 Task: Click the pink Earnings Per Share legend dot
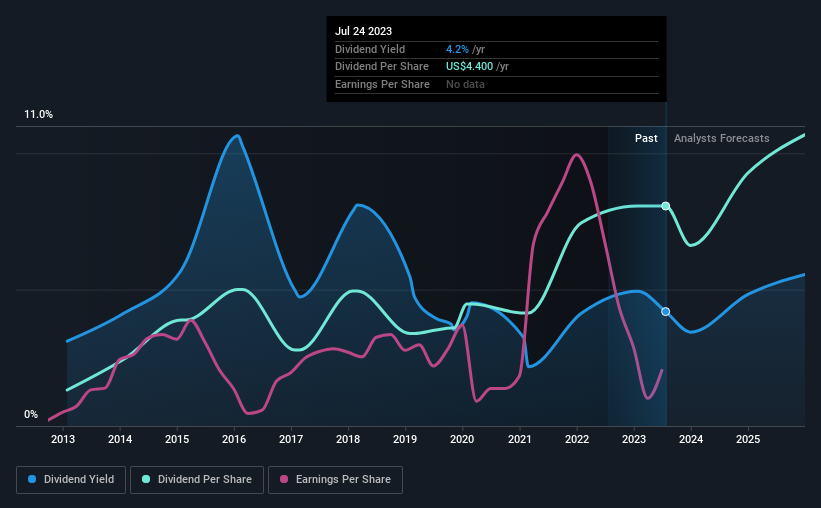(285, 480)
